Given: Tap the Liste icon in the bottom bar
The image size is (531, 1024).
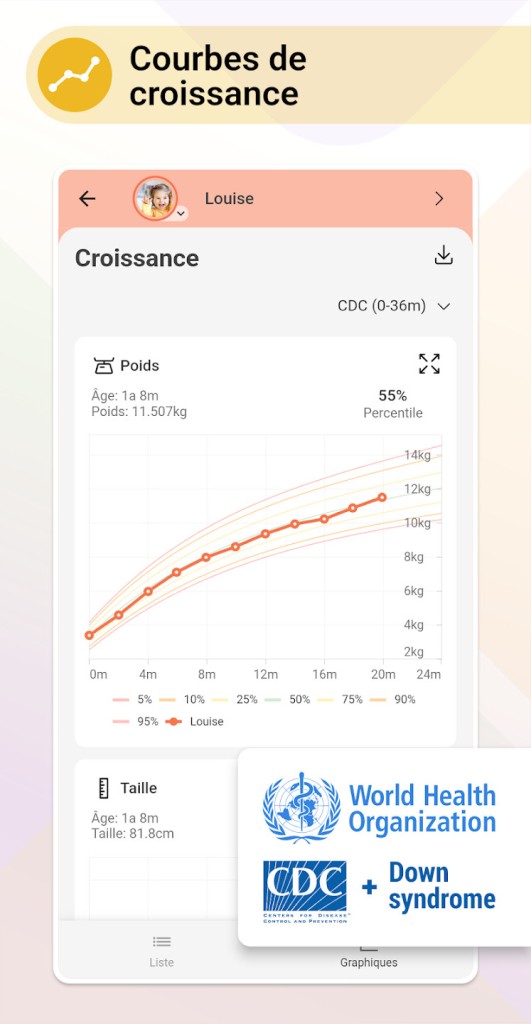Looking at the screenshot, I should [x=161, y=941].
